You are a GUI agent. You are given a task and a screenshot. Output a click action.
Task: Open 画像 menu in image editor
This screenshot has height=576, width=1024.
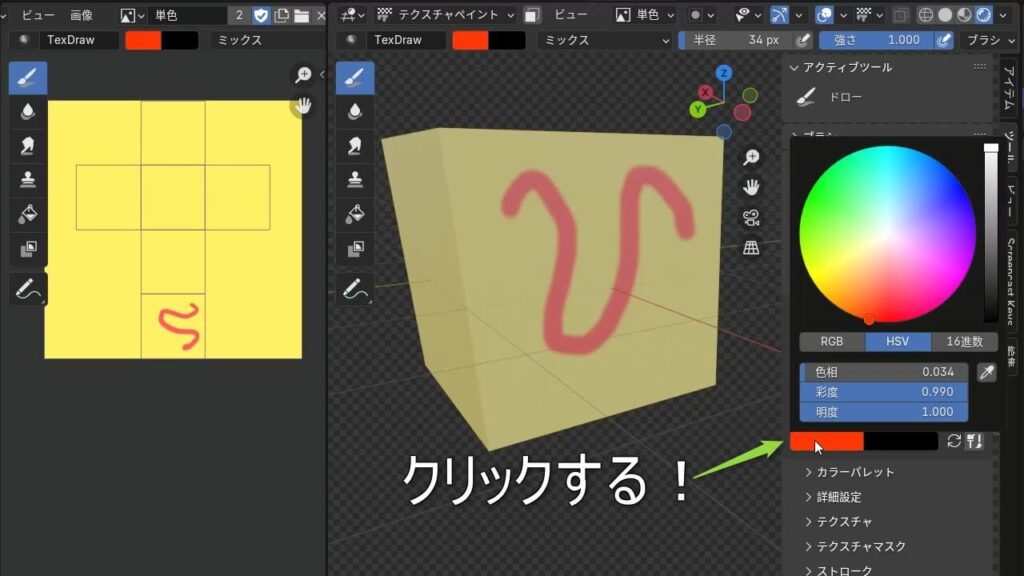click(82, 14)
